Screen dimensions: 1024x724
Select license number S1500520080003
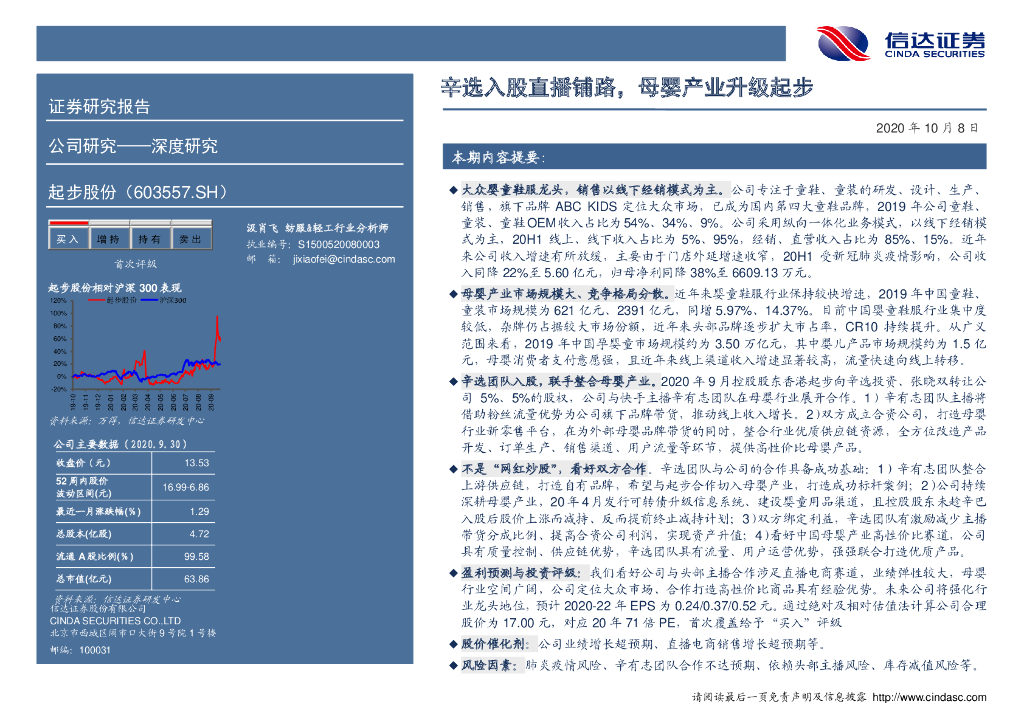(338, 244)
